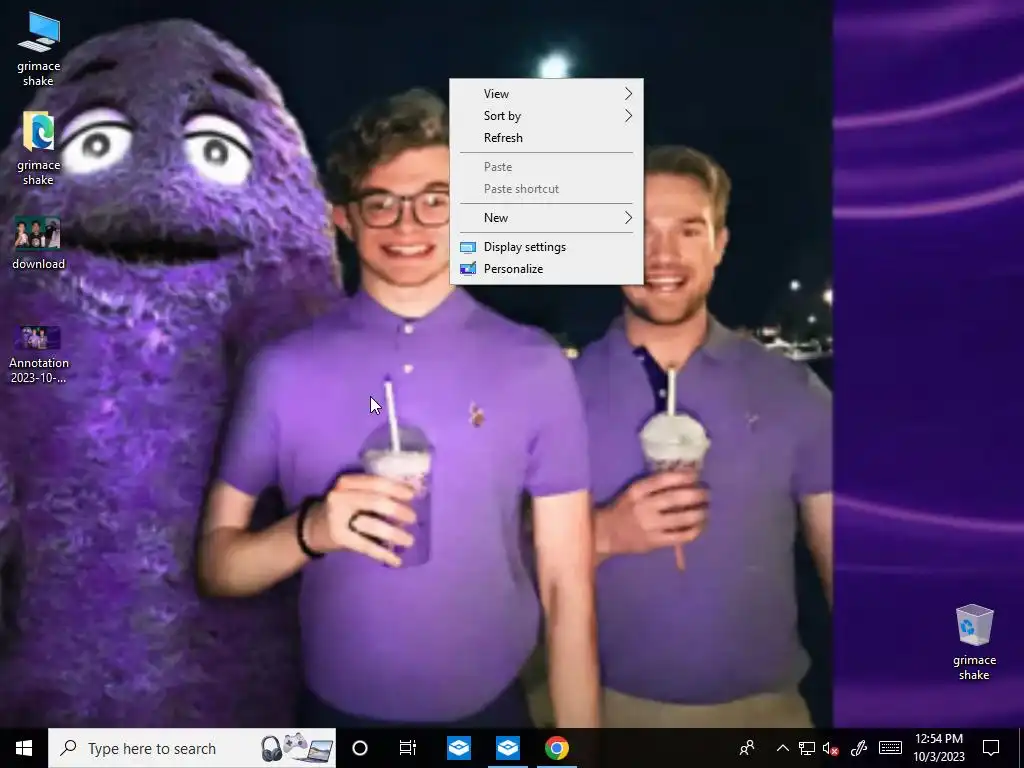Show hidden system tray icons
The image size is (1024, 768).
click(x=782, y=748)
